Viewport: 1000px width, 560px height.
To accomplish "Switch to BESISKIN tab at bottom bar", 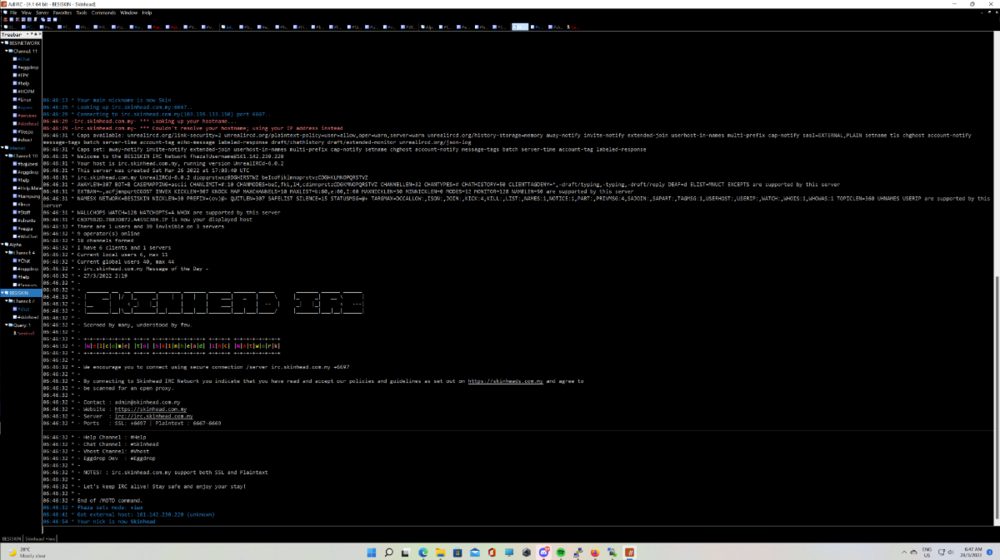I will 11,538.
